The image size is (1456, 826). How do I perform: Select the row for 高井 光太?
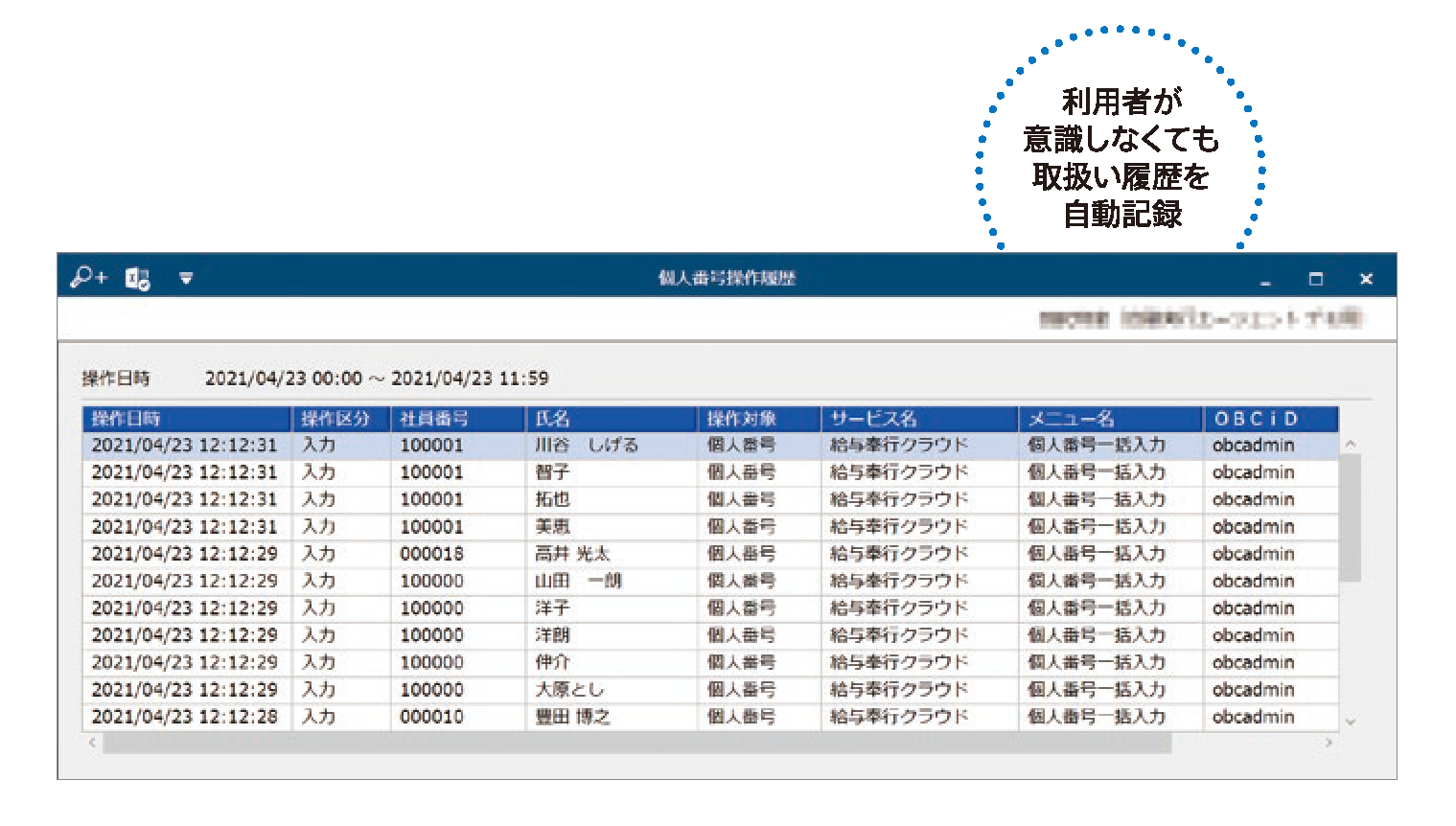710,554
